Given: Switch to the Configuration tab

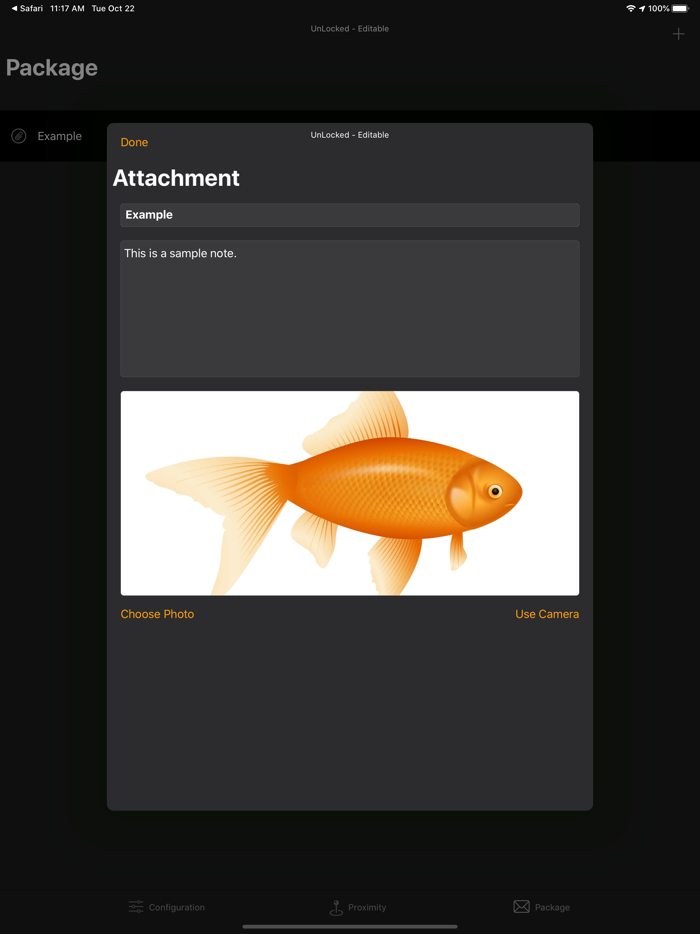Looking at the screenshot, I should (x=167, y=907).
